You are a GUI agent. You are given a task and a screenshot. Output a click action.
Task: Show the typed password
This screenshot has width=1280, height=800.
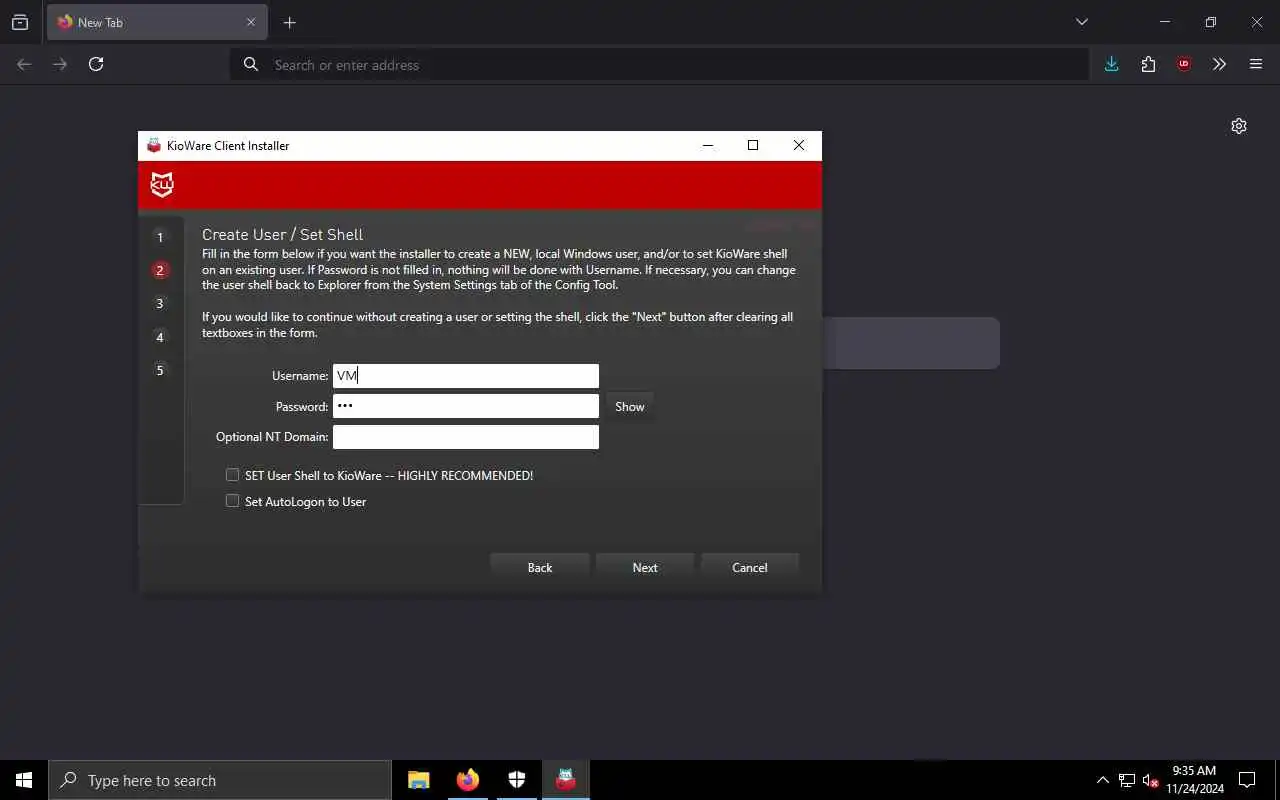click(630, 407)
